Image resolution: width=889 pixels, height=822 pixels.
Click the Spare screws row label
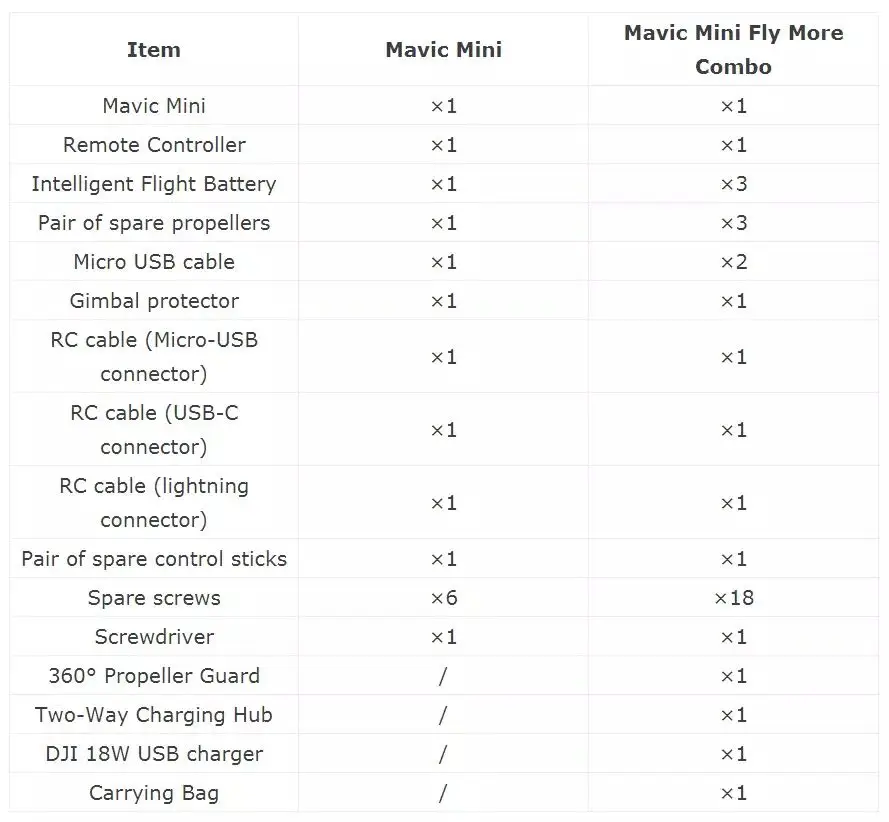(154, 598)
